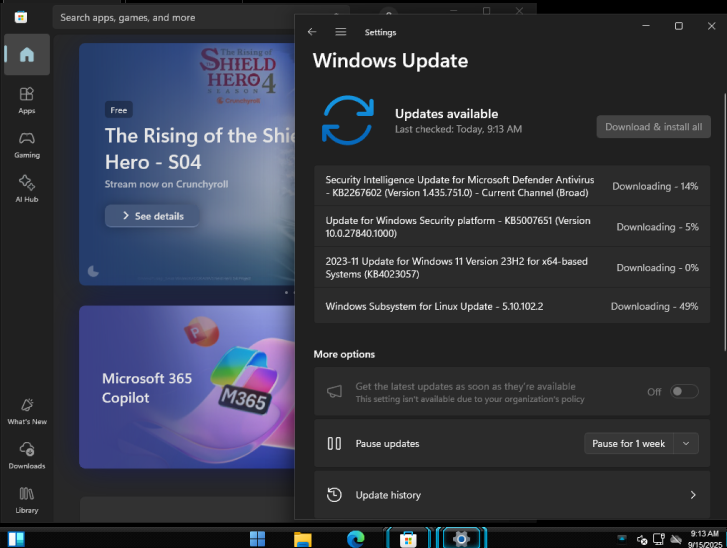Open What's New in Microsoft Store

click(x=27, y=411)
